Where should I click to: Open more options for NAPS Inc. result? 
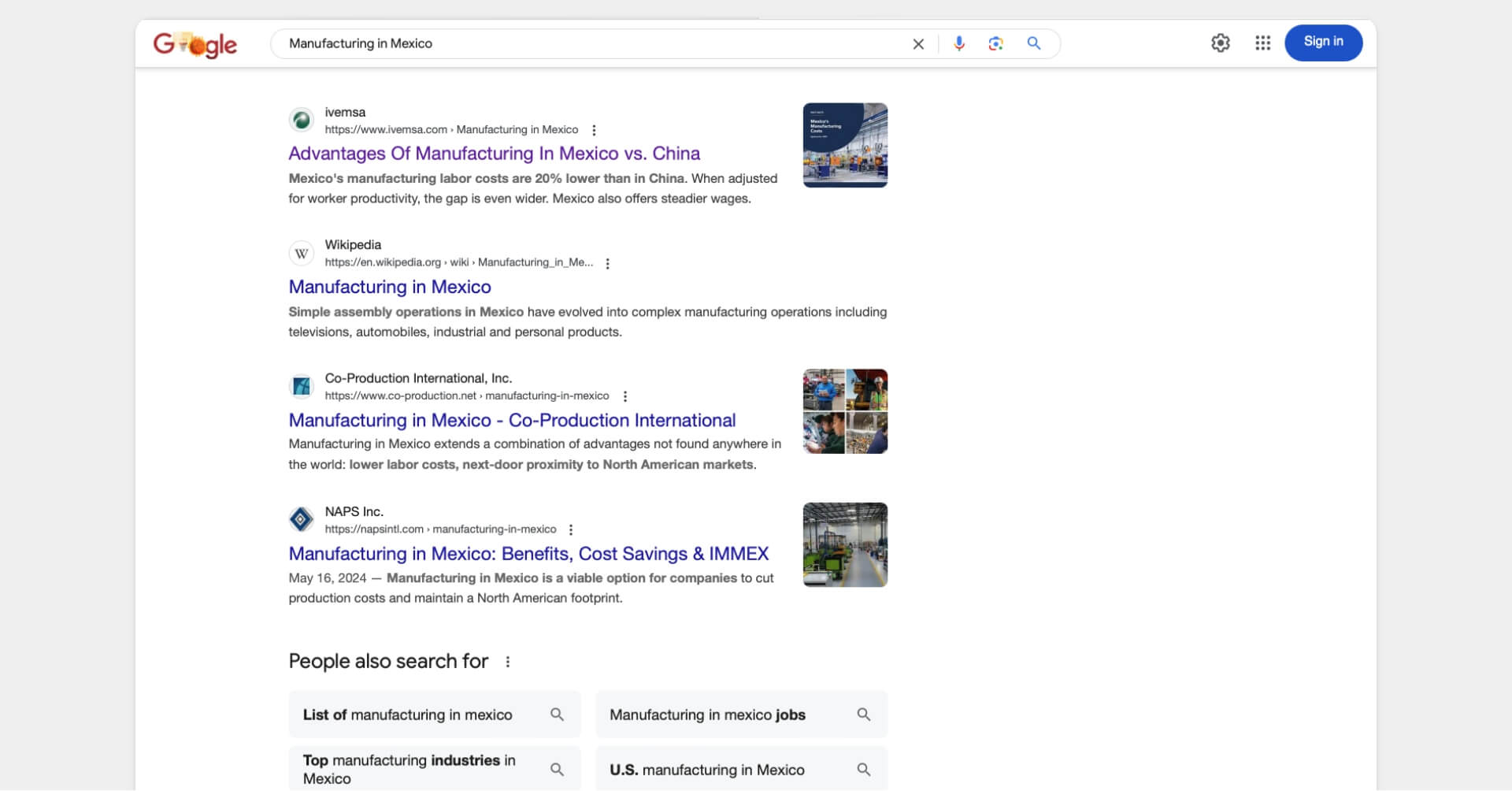click(571, 529)
